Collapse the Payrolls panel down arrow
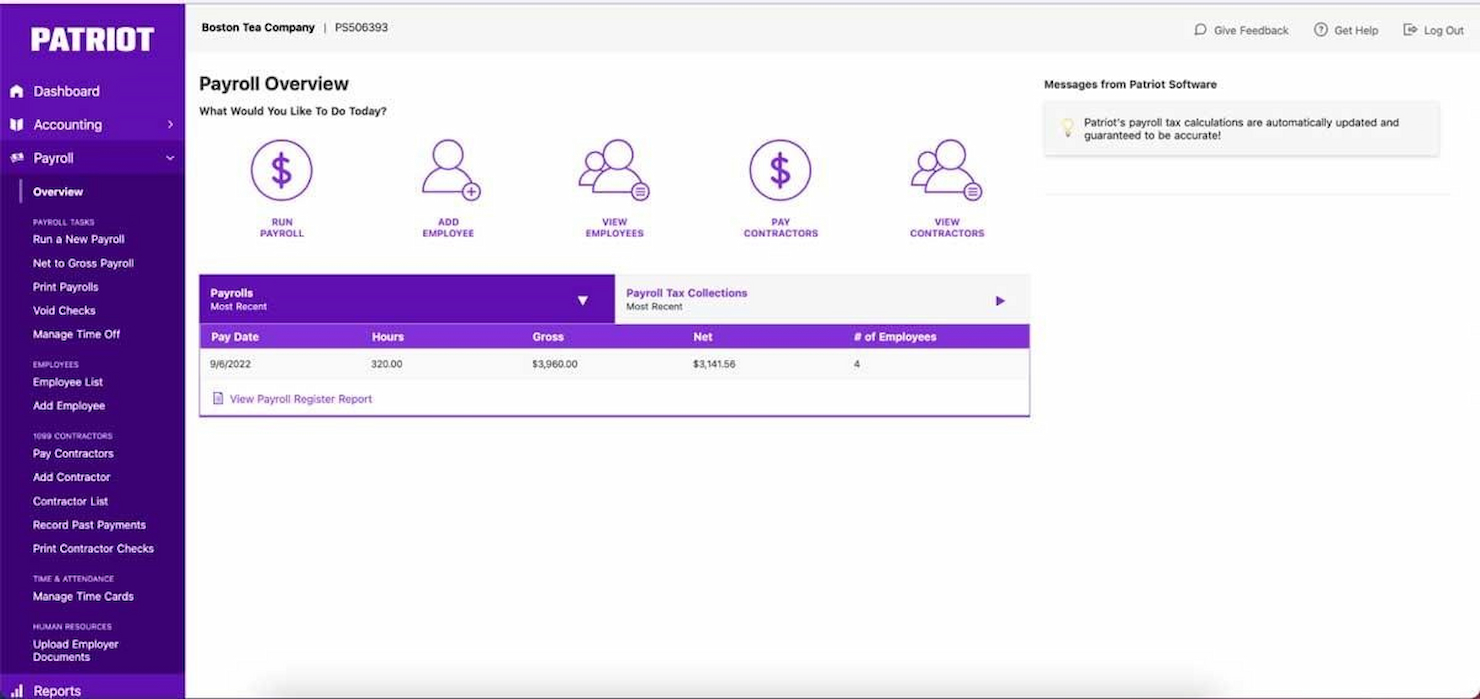 [583, 300]
